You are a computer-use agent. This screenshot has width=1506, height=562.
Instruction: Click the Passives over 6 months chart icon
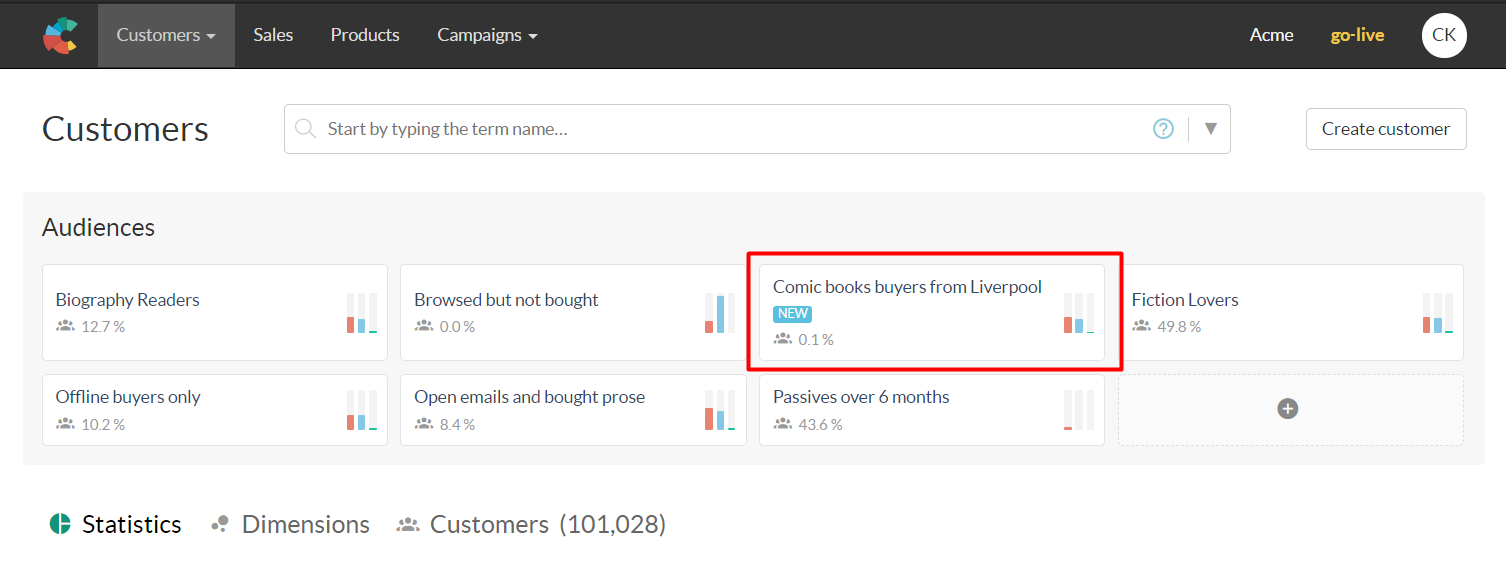click(x=1079, y=410)
